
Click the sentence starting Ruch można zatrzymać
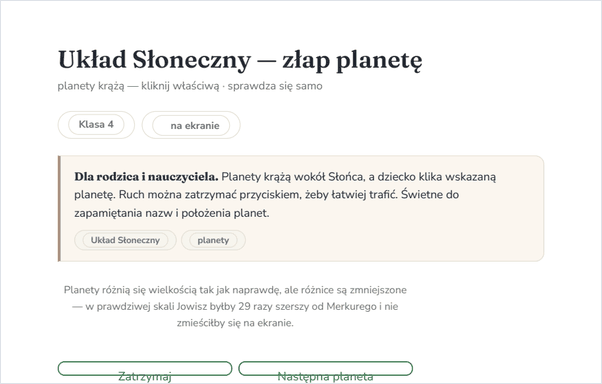point(258,195)
